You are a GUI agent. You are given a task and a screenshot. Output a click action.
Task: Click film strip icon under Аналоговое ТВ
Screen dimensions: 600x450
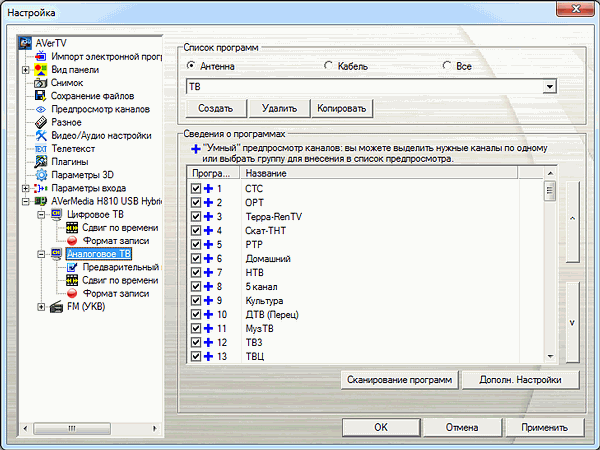(x=72, y=280)
